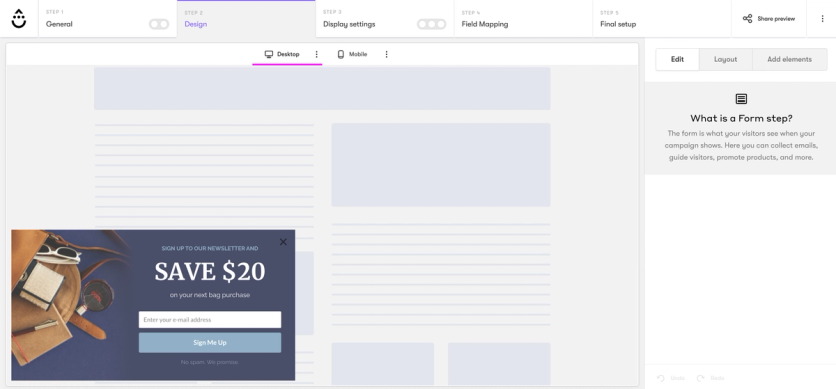Screen dimensions: 836x389
Task: Click the Sign Me Up button
Action: 210,343
